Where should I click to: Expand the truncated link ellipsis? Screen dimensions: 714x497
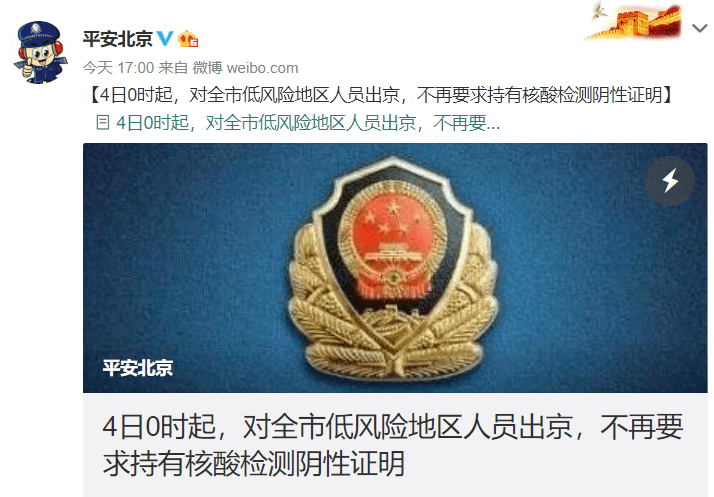point(493,124)
